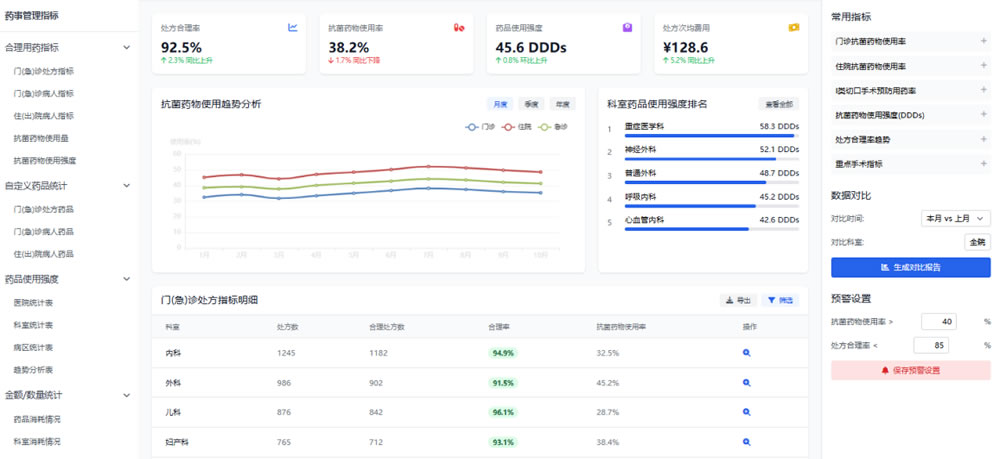
Task: Click 普通外科 in the ranking list
Action: (x=640, y=173)
